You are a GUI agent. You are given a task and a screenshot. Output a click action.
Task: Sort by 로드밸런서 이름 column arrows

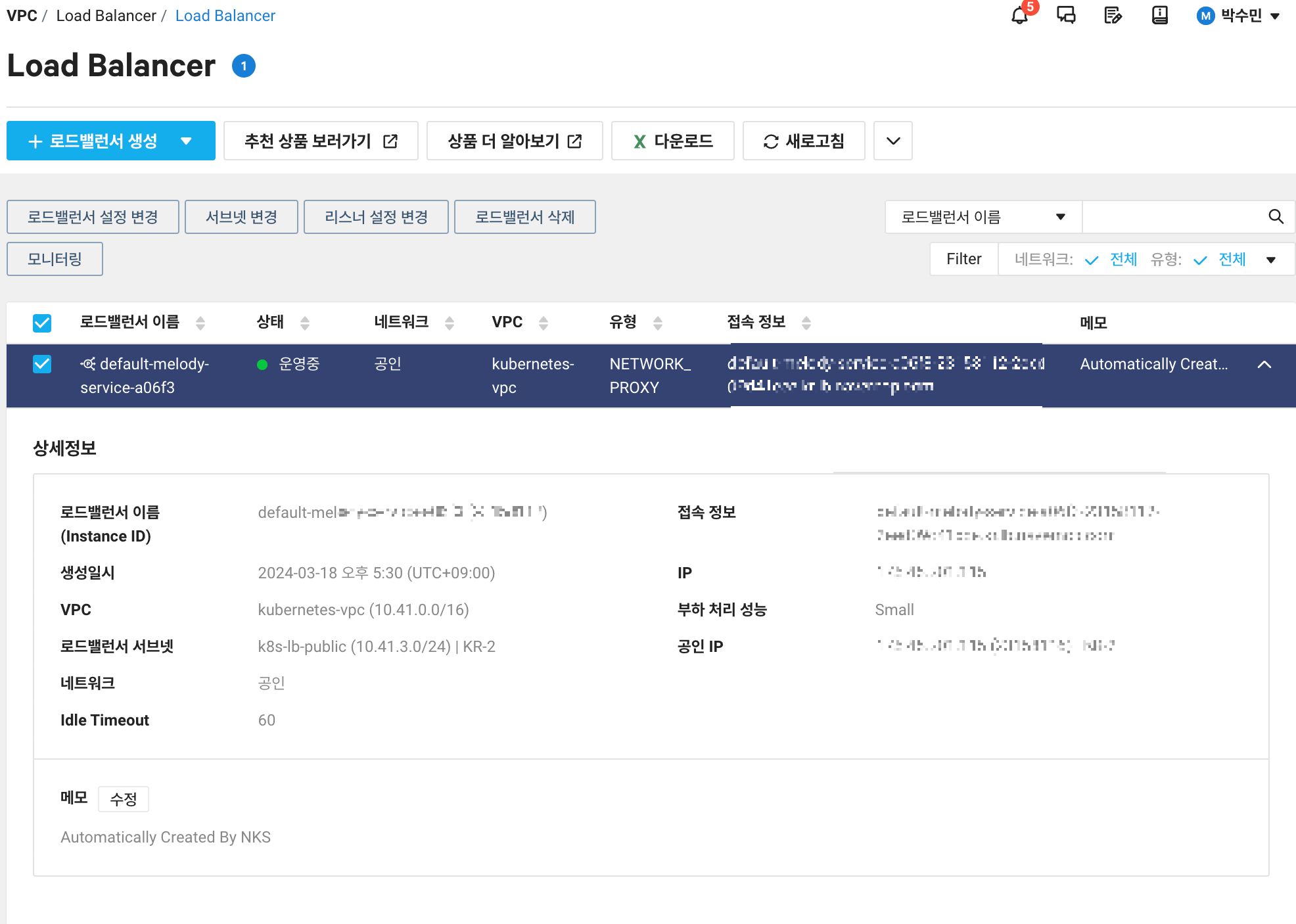coord(200,323)
